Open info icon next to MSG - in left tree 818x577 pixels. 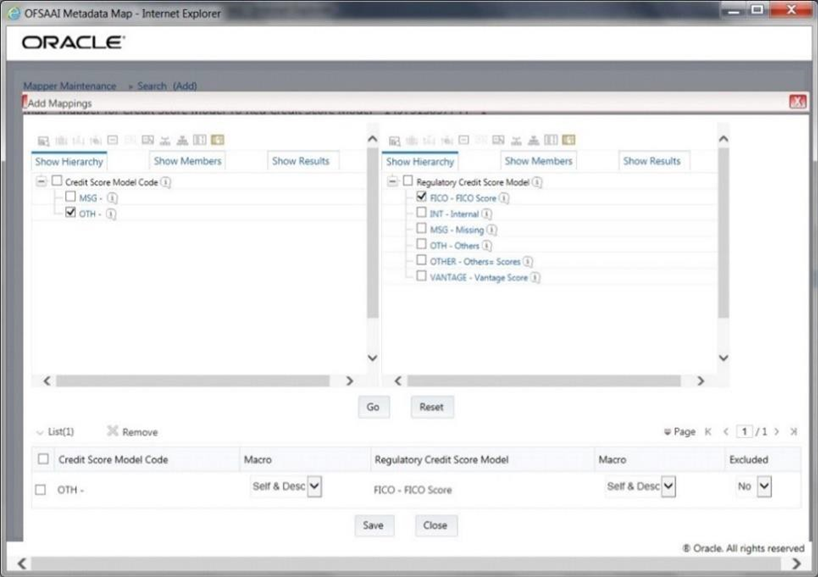point(112,198)
